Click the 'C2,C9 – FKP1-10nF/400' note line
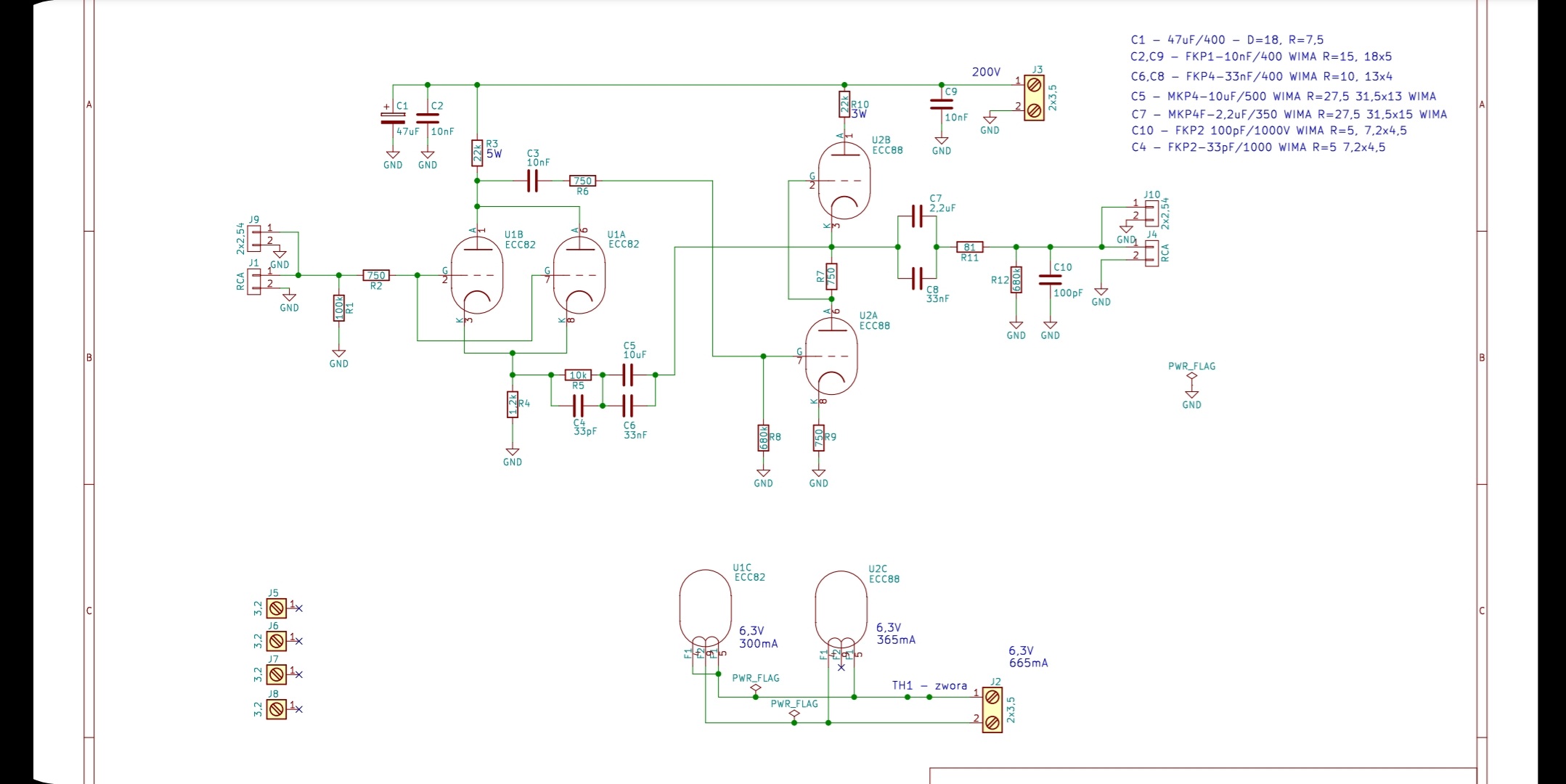 [x=1261, y=57]
